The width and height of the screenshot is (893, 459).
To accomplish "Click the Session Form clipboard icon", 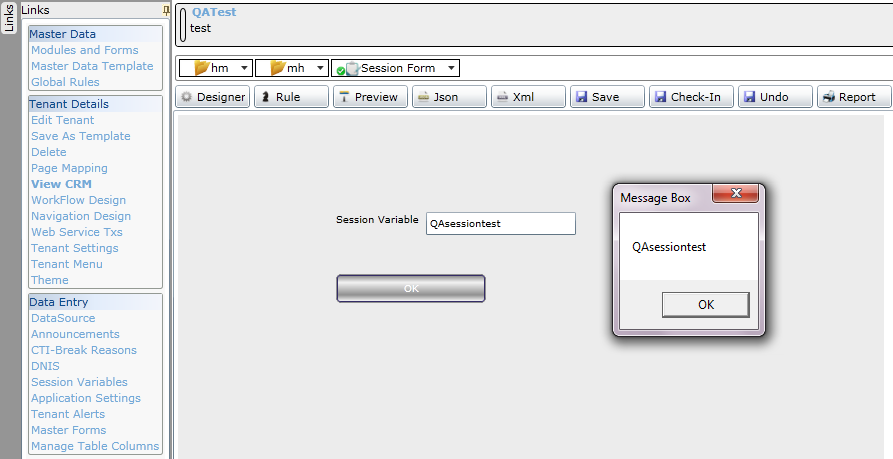I will [x=353, y=68].
